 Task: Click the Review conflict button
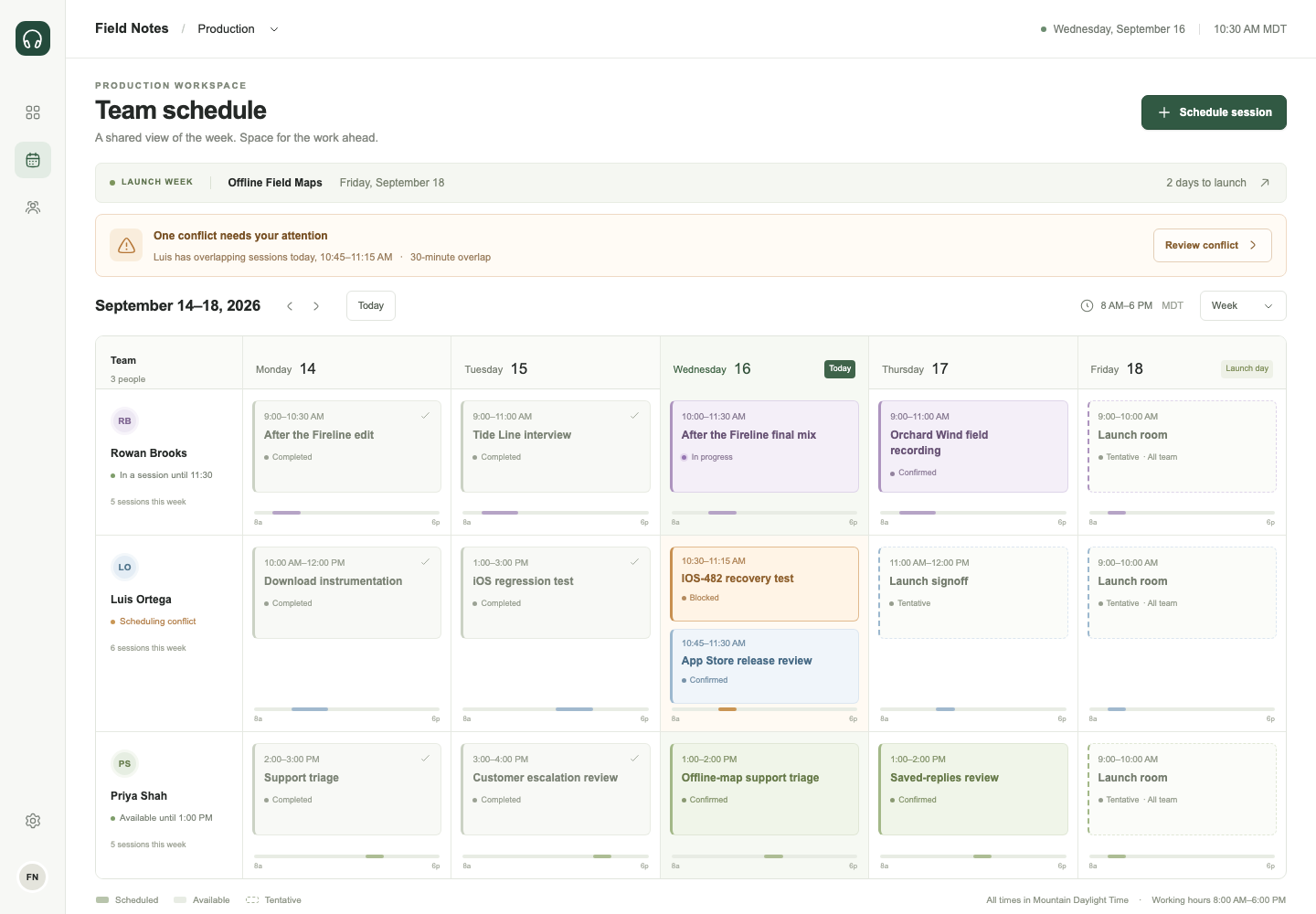coord(1212,246)
